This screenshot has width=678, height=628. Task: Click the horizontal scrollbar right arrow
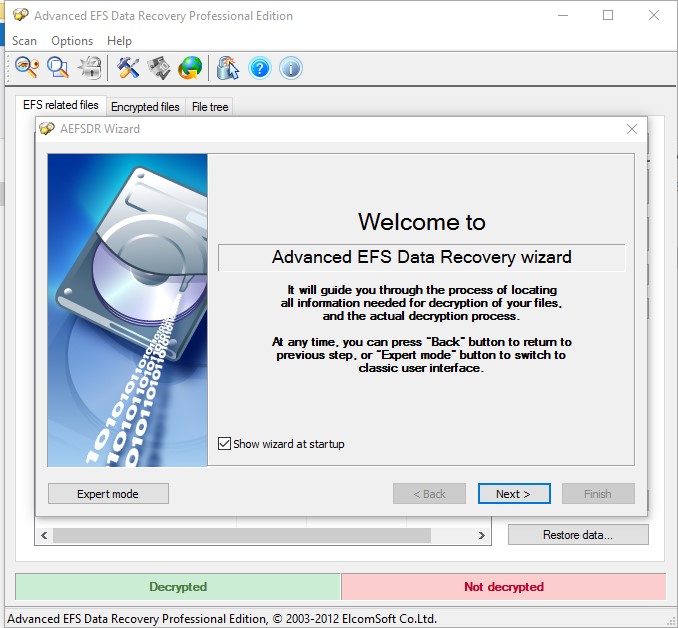(482, 535)
